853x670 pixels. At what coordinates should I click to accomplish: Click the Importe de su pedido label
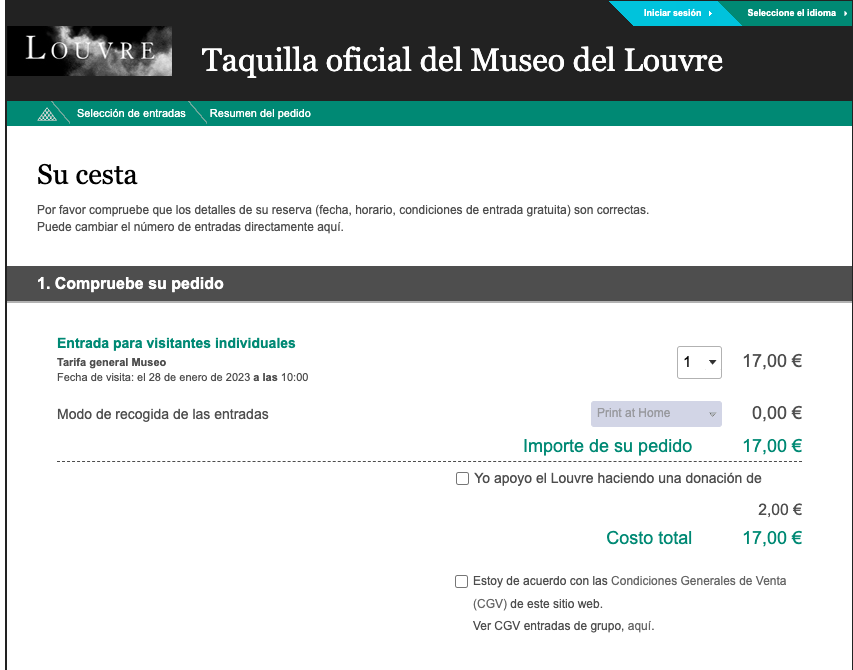coord(607,446)
